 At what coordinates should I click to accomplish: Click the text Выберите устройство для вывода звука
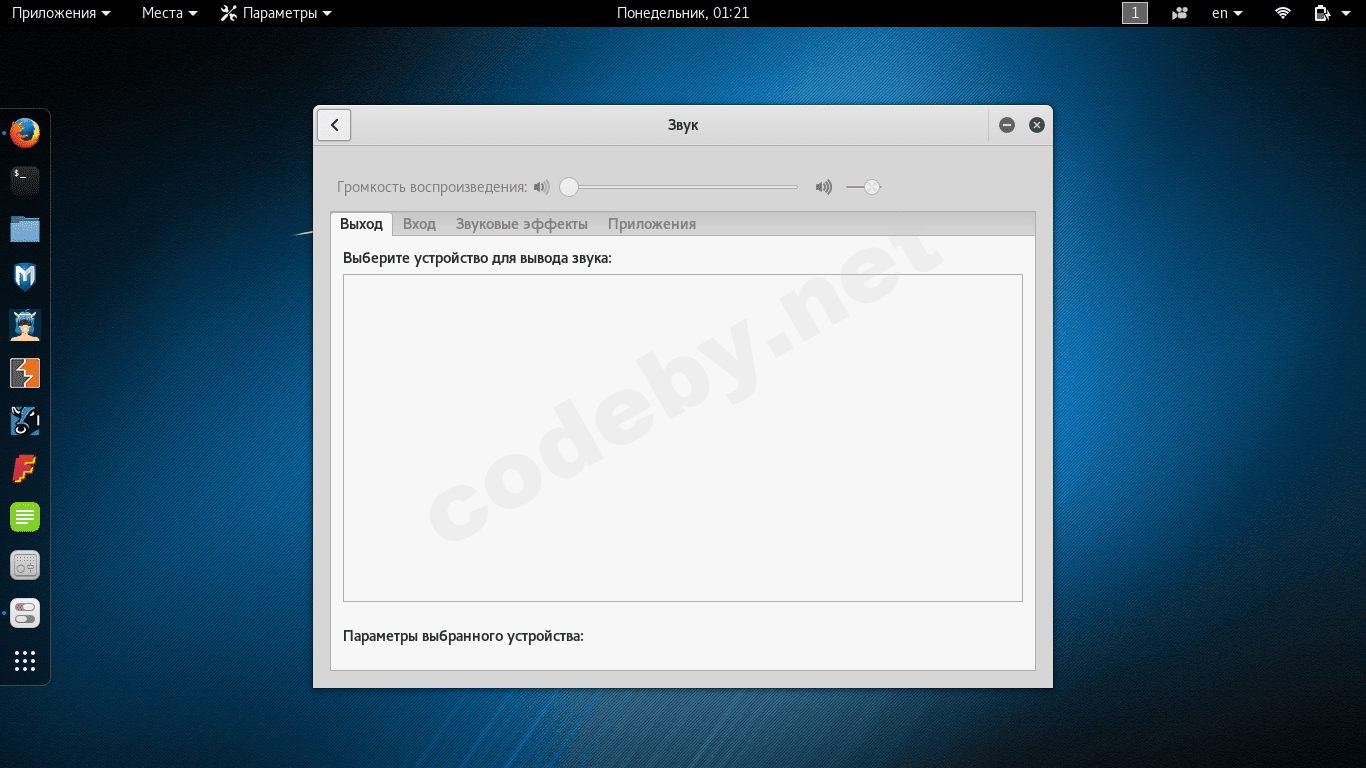click(477, 258)
